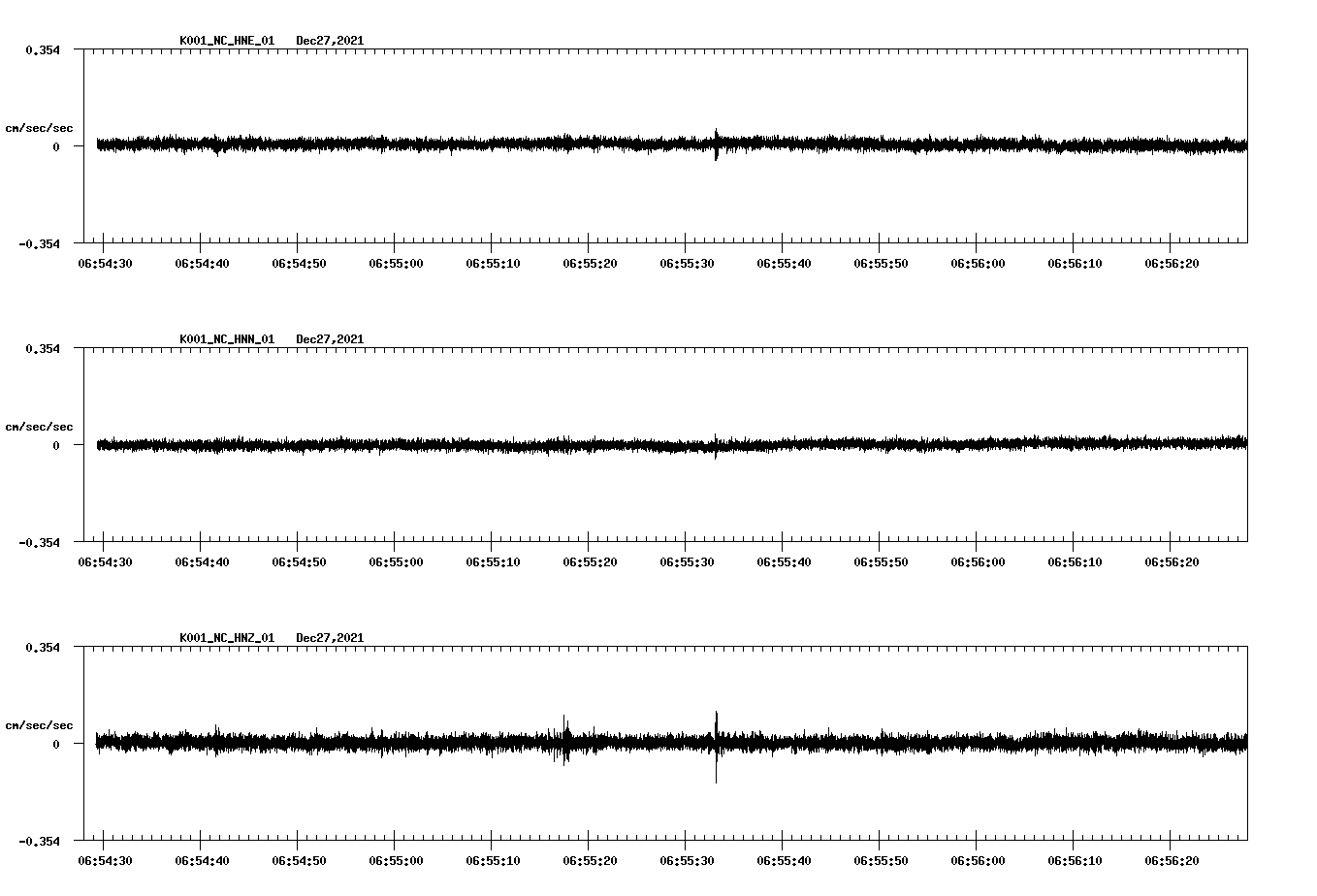Click the 06:56:20 time label under HNZ plot
1317x896 pixels.
[x=1172, y=861]
